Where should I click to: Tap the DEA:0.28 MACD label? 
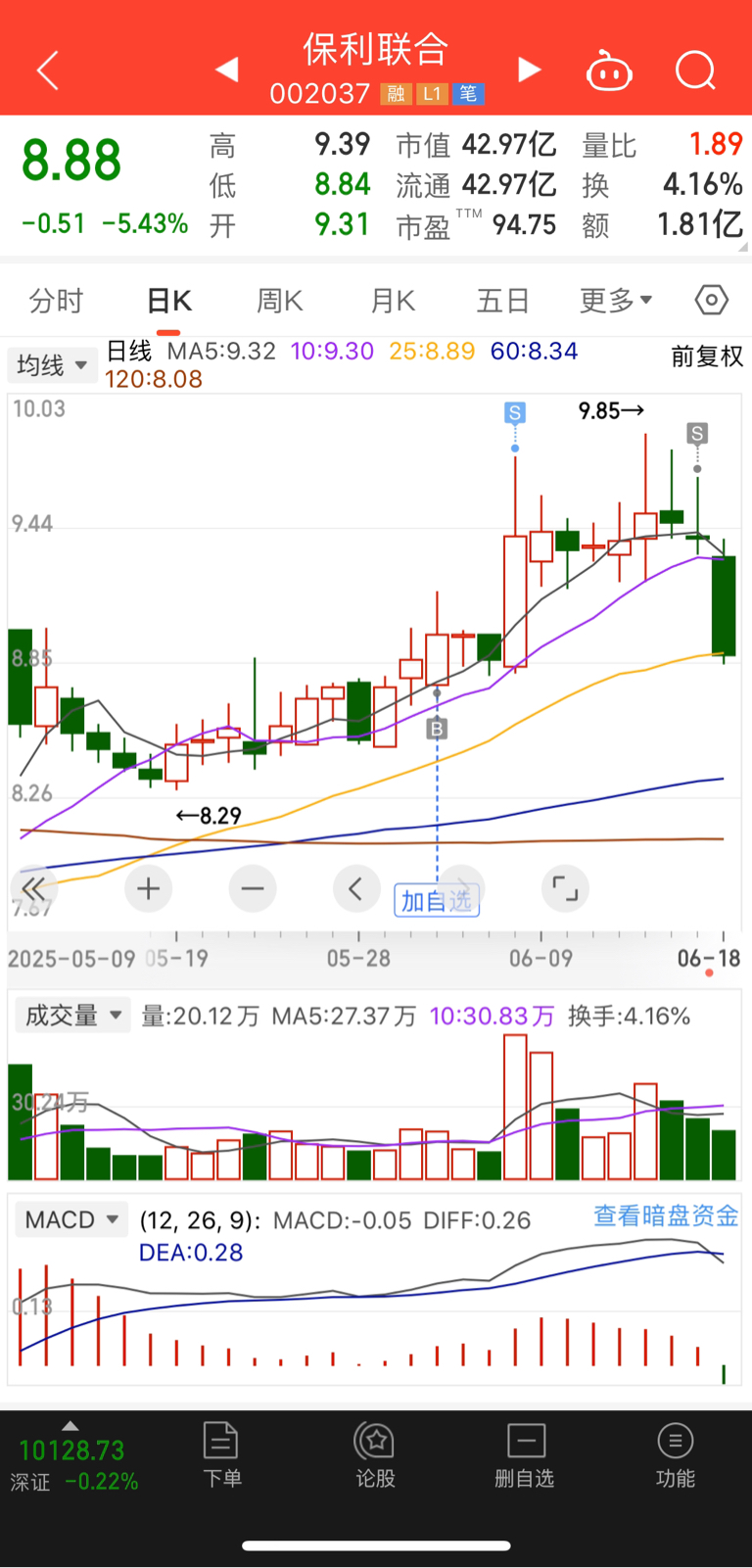pos(191,1253)
